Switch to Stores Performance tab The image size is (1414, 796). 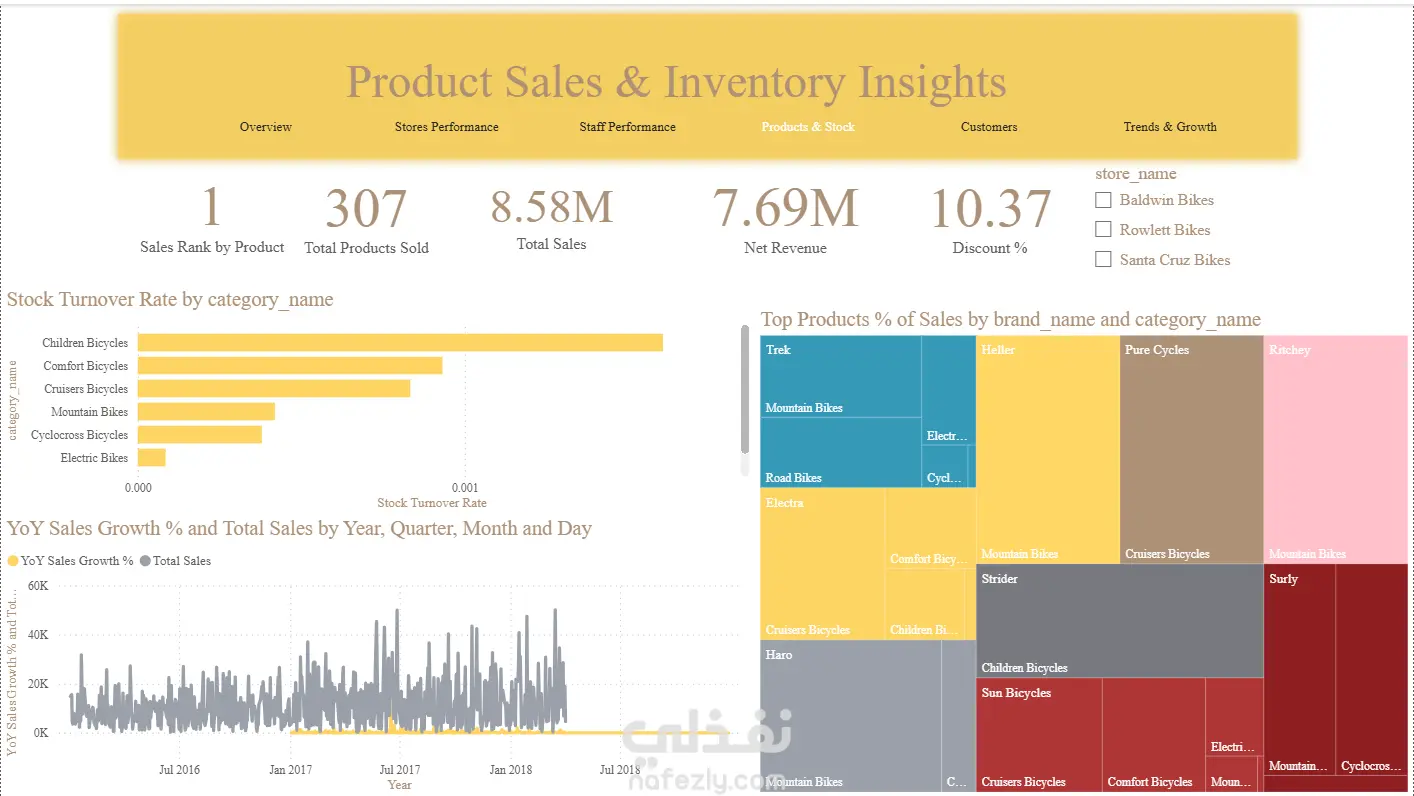[447, 127]
